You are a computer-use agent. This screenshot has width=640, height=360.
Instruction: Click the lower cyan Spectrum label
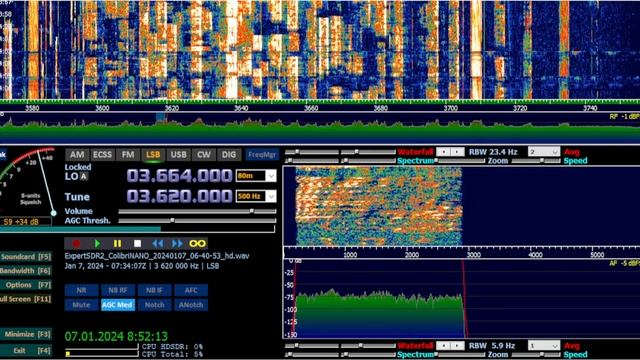tap(416, 355)
